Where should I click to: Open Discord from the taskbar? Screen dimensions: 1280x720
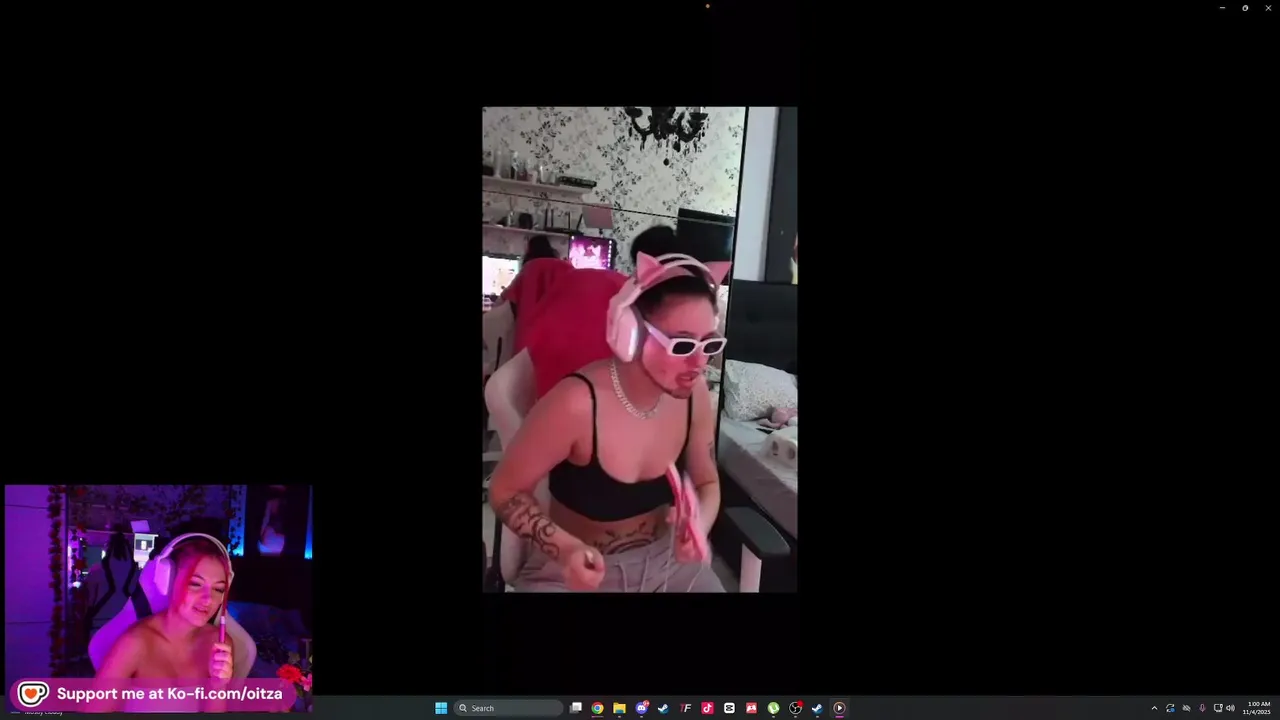click(x=642, y=708)
